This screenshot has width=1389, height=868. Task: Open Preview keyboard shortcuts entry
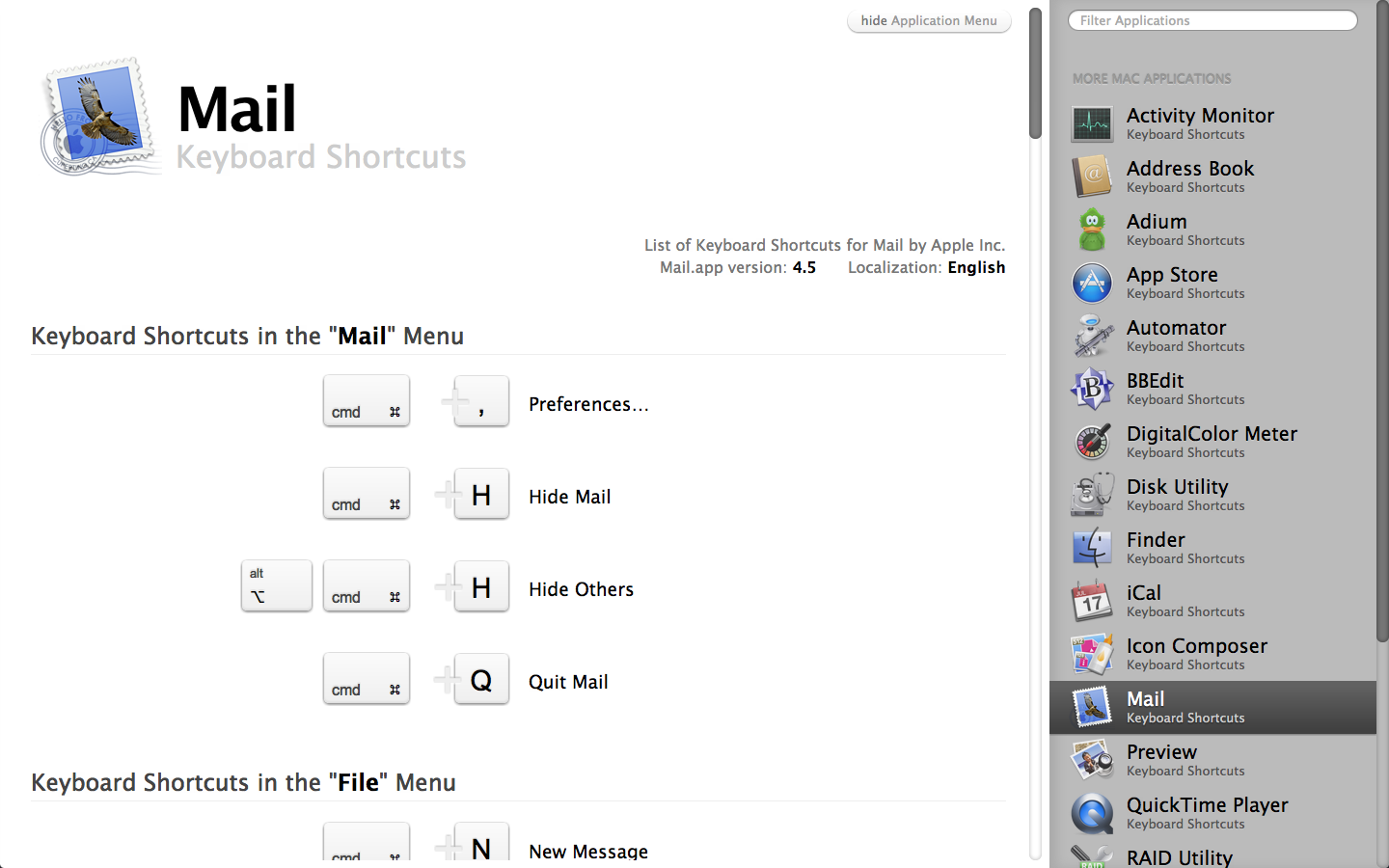tap(1196, 760)
